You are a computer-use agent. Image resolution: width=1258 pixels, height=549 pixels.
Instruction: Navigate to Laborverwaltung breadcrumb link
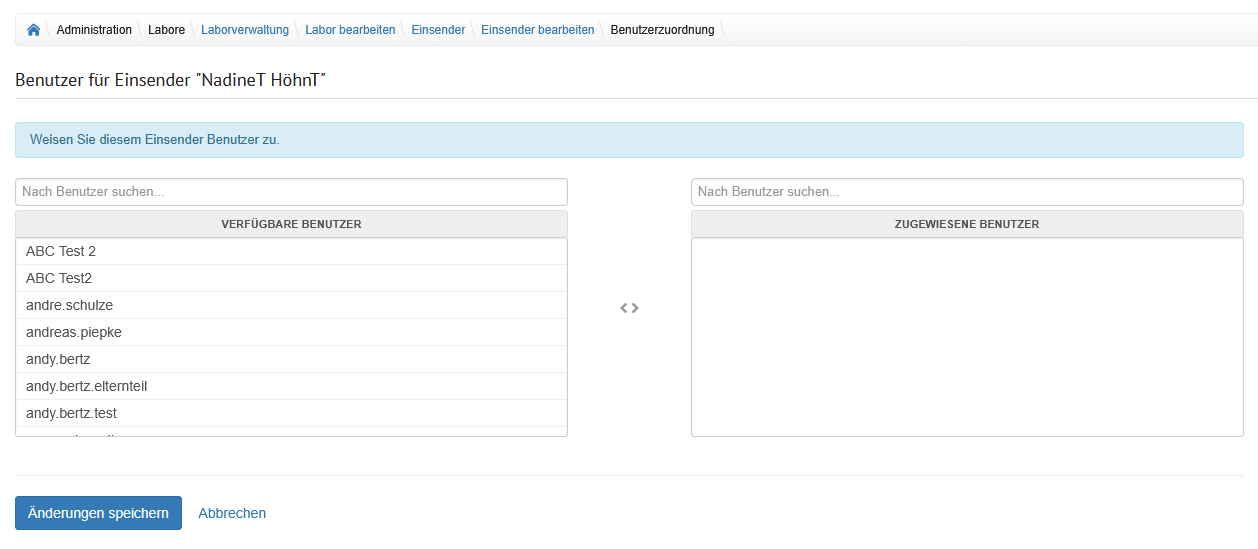pos(245,30)
